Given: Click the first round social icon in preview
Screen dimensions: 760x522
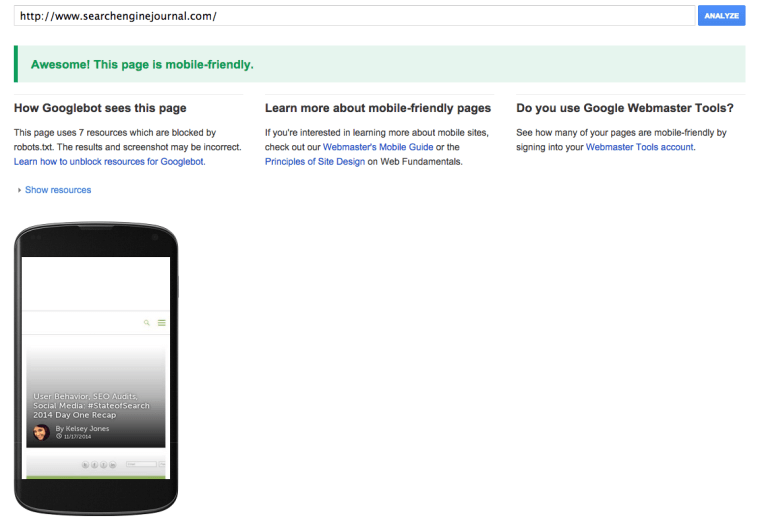Looking at the screenshot, I should coord(83,465).
